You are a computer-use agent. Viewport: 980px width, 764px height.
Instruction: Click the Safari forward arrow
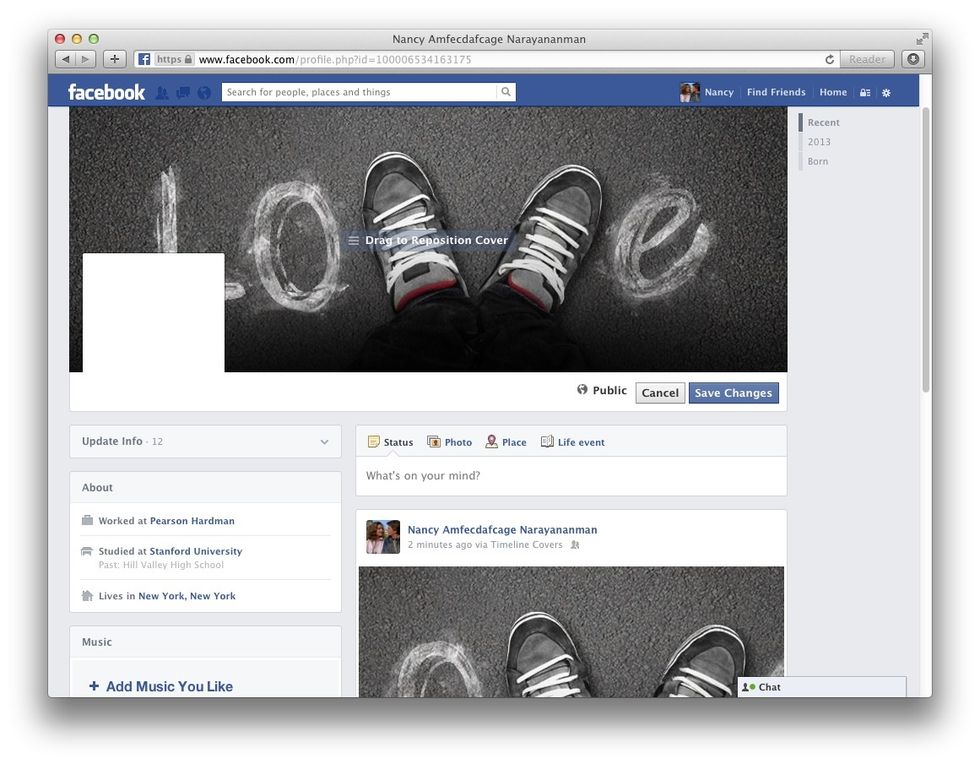pyautogui.click(x=86, y=59)
